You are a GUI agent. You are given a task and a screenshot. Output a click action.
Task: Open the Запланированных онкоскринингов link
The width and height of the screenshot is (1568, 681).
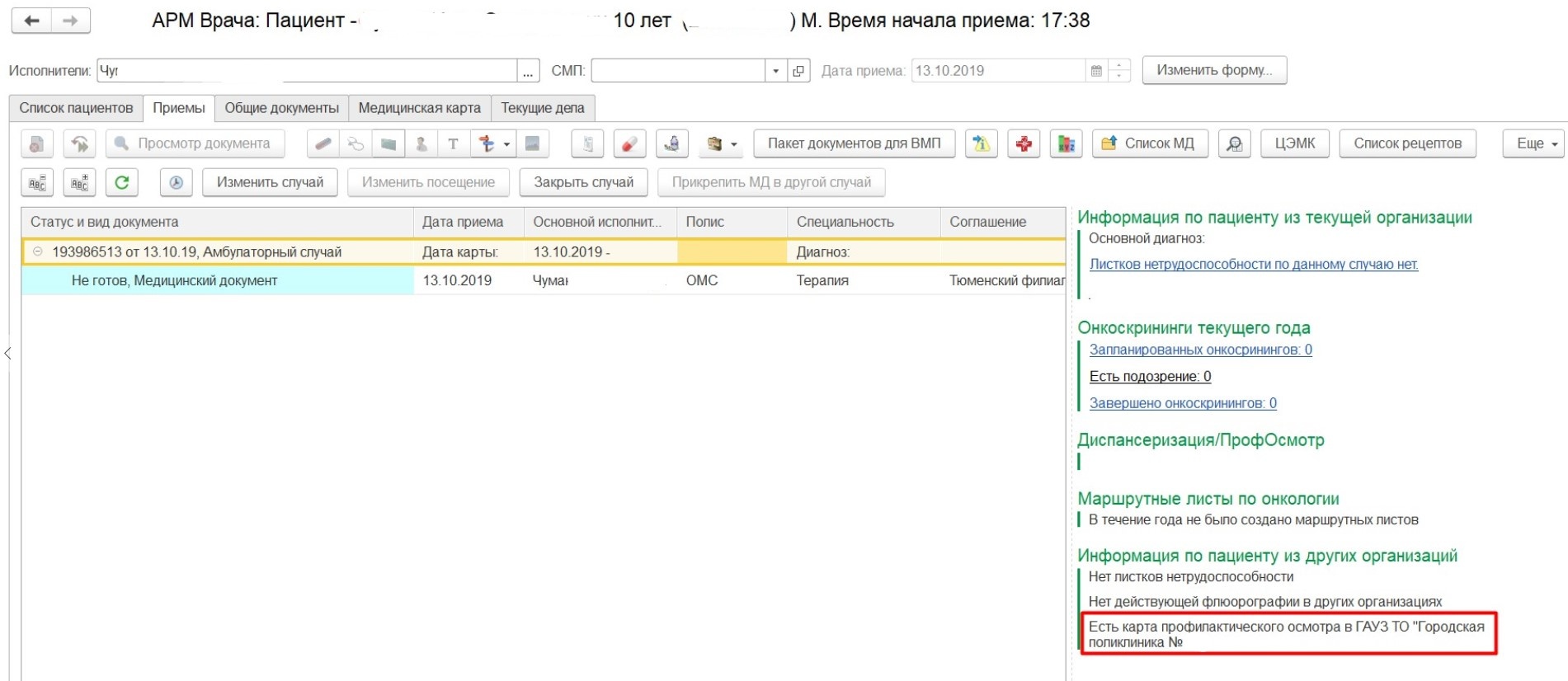pos(1200,350)
